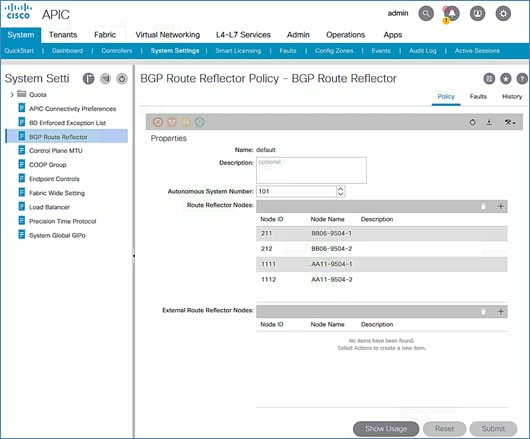Open the Tenants menu
Screen dimensions: 530x439
pos(63,35)
